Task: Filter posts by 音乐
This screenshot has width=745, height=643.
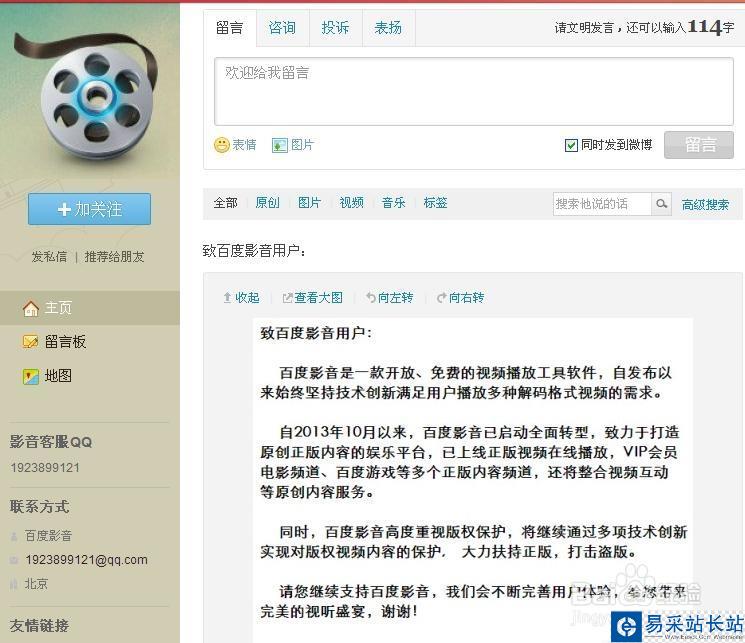Action: coord(393,203)
